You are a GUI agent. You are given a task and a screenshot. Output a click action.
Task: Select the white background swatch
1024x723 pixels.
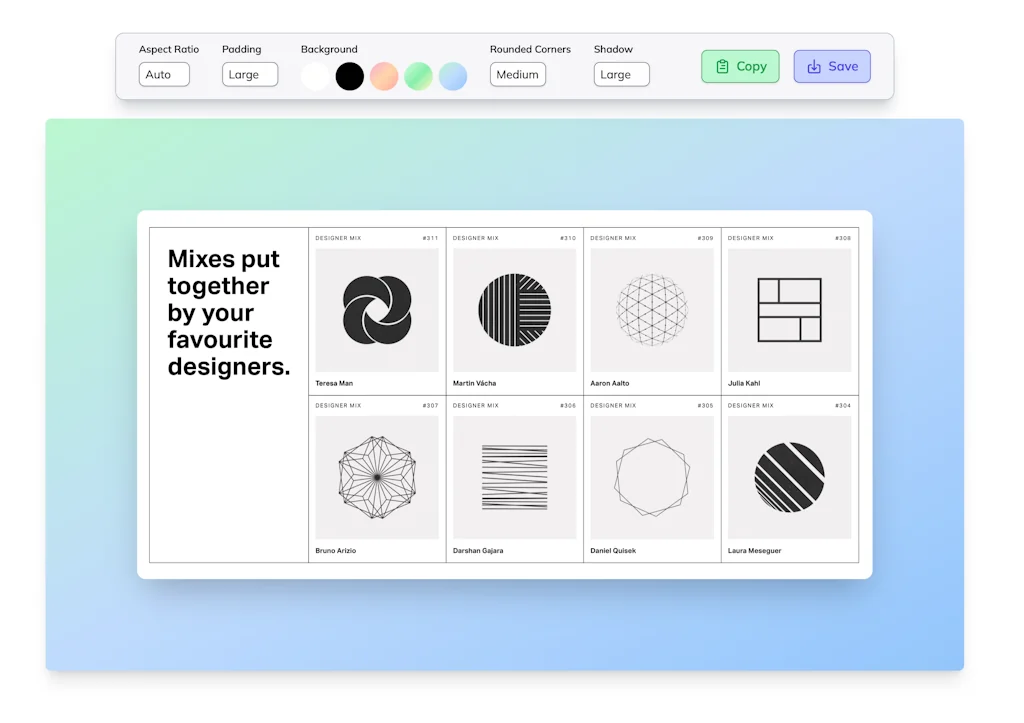pyautogui.click(x=315, y=76)
